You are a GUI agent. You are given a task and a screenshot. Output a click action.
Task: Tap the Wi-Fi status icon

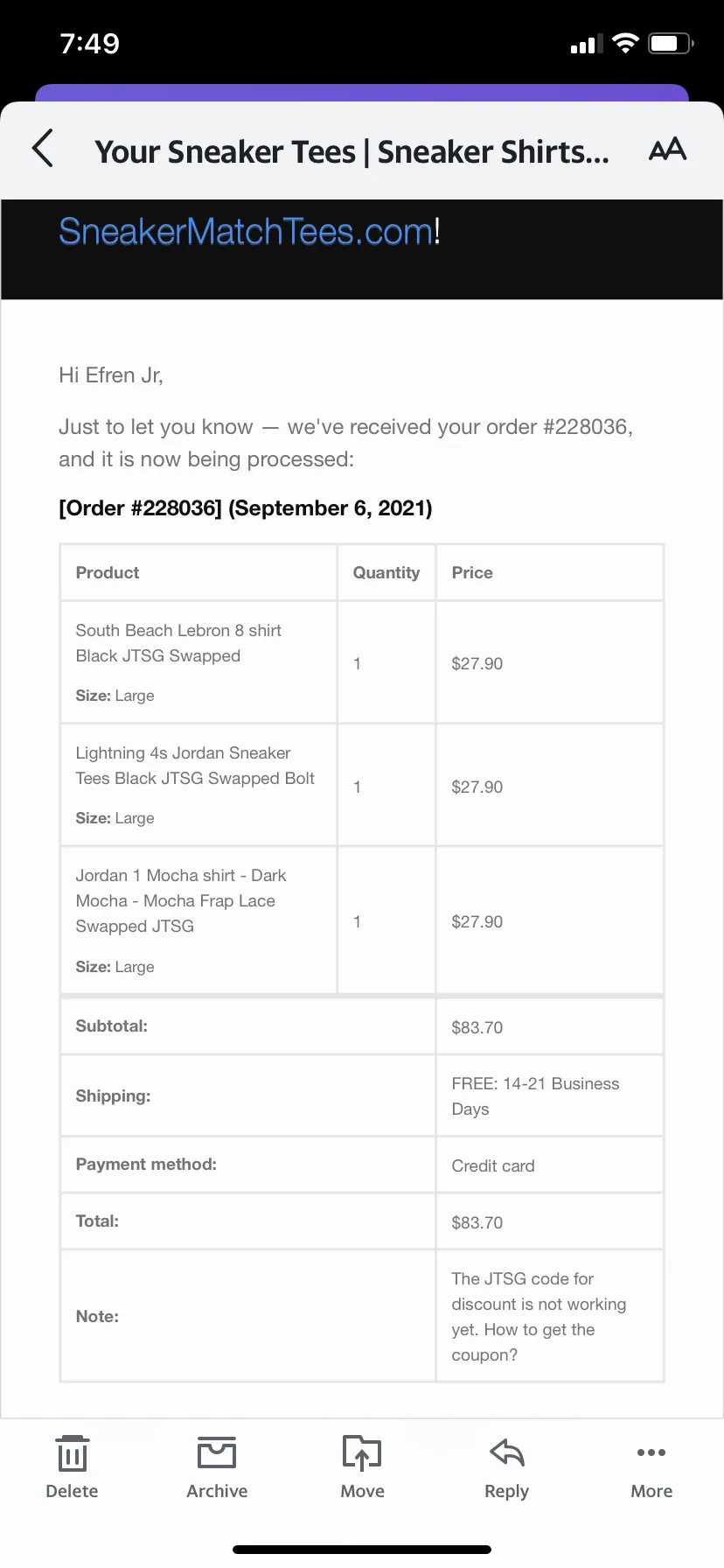click(x=625, y=44)
